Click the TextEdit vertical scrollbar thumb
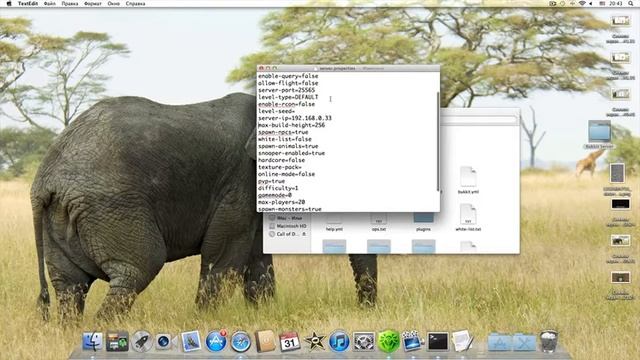The width and height of the screenshot is (640, 360). [438, 141]
